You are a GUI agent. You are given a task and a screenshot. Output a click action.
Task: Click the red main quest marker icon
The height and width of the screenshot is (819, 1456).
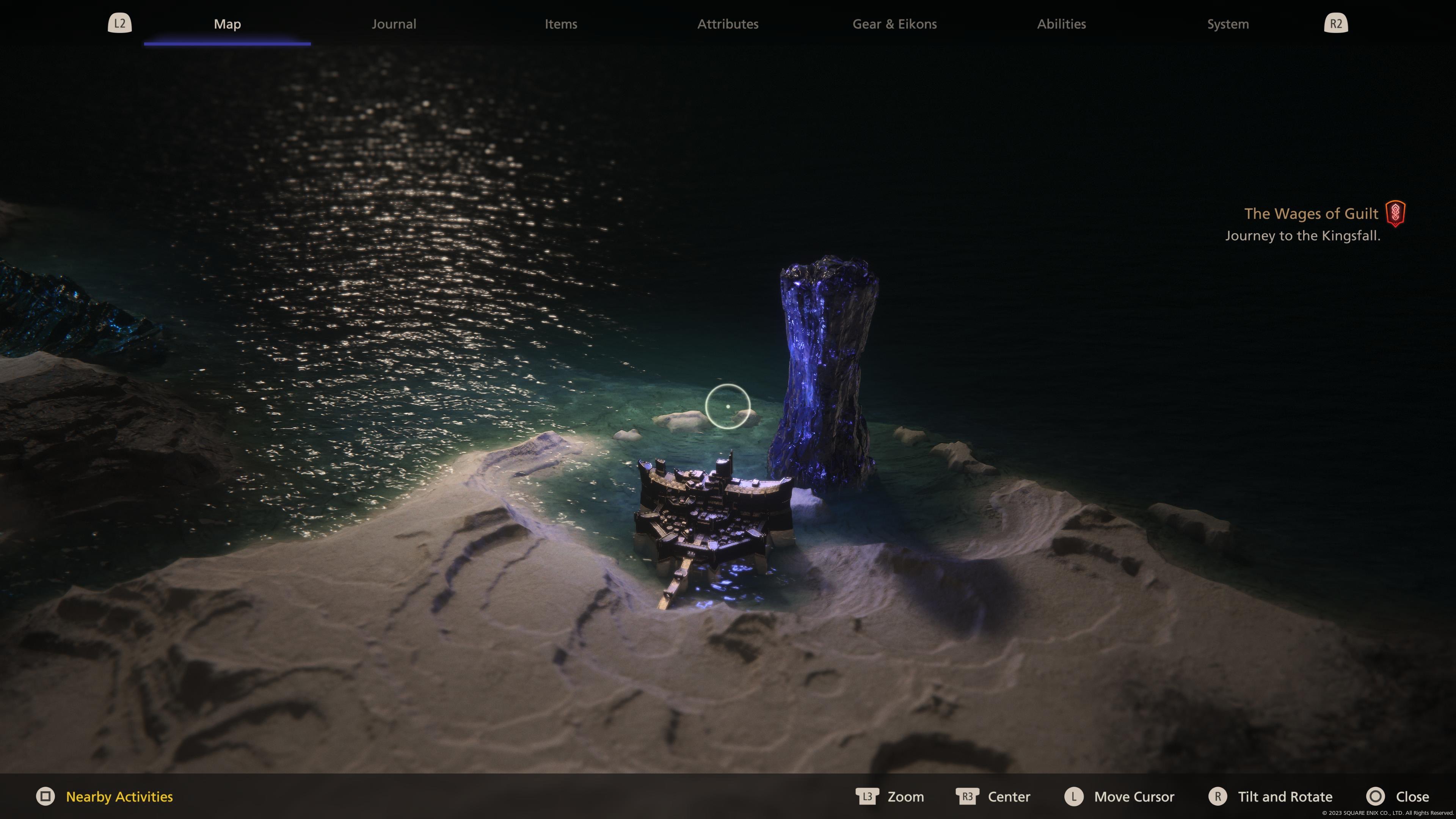coord(1395,213)
